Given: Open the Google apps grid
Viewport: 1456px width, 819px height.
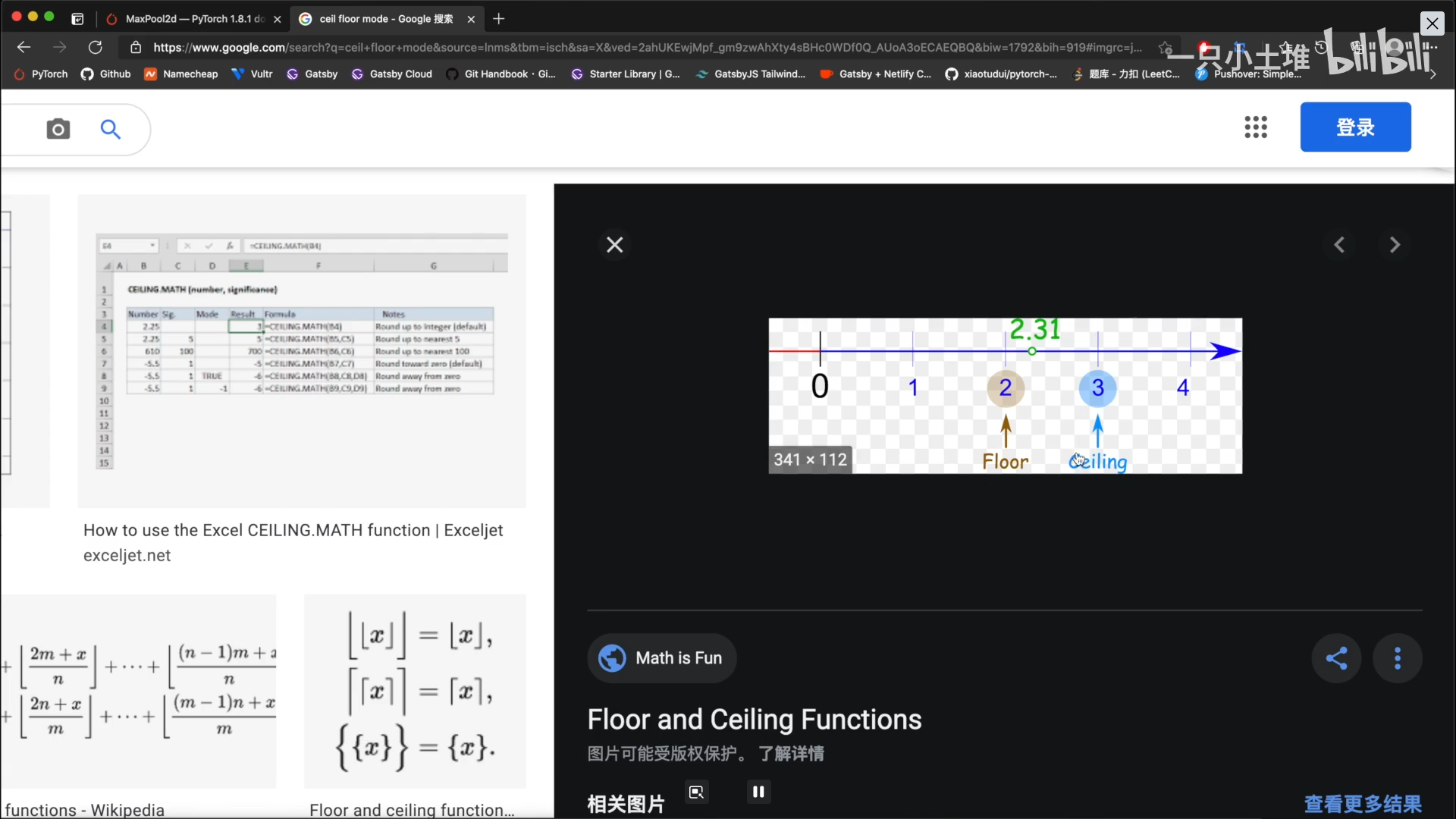Looking at the screenshot, I should (1256, 127).
